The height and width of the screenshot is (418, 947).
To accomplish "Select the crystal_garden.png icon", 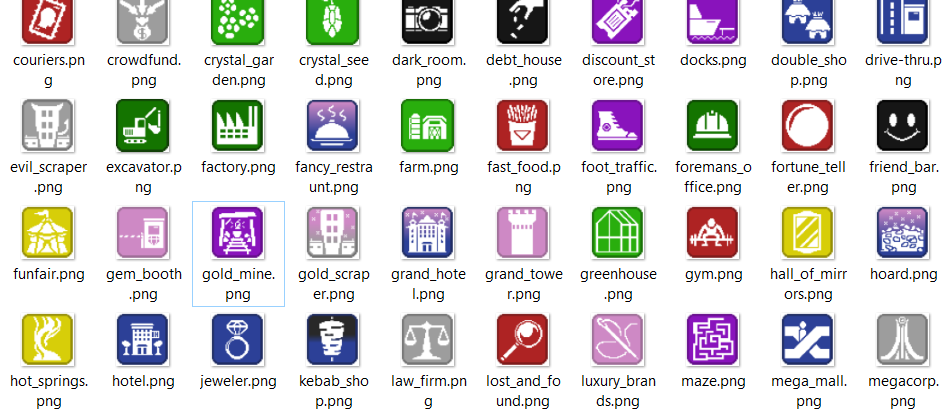I will point(238,21).
